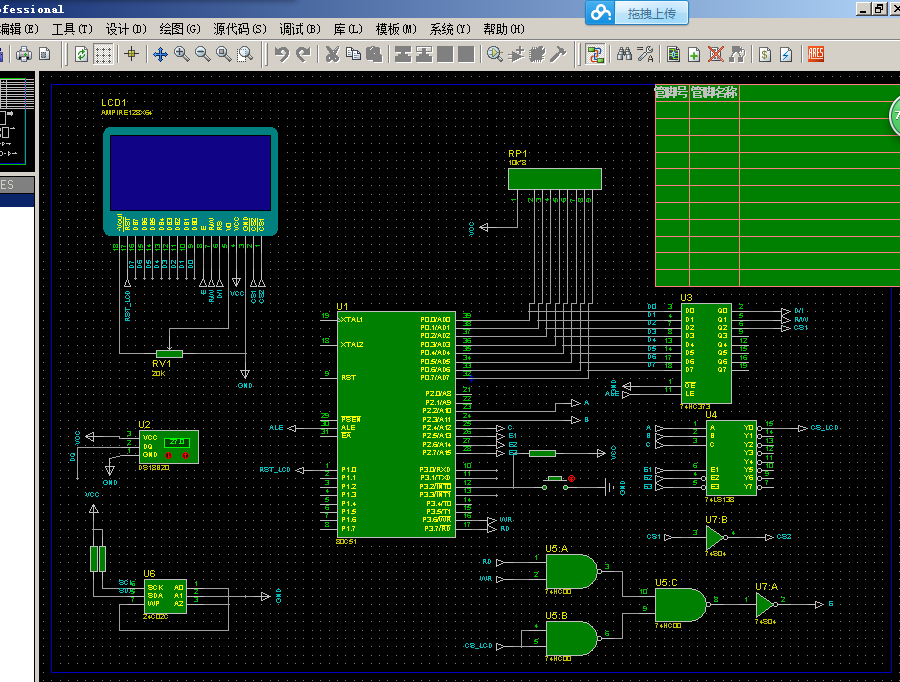The image size is (900, 682).
Task: Toggle the false origin crosshair icon
Action: pyautogui.click(x=131, y=55)
